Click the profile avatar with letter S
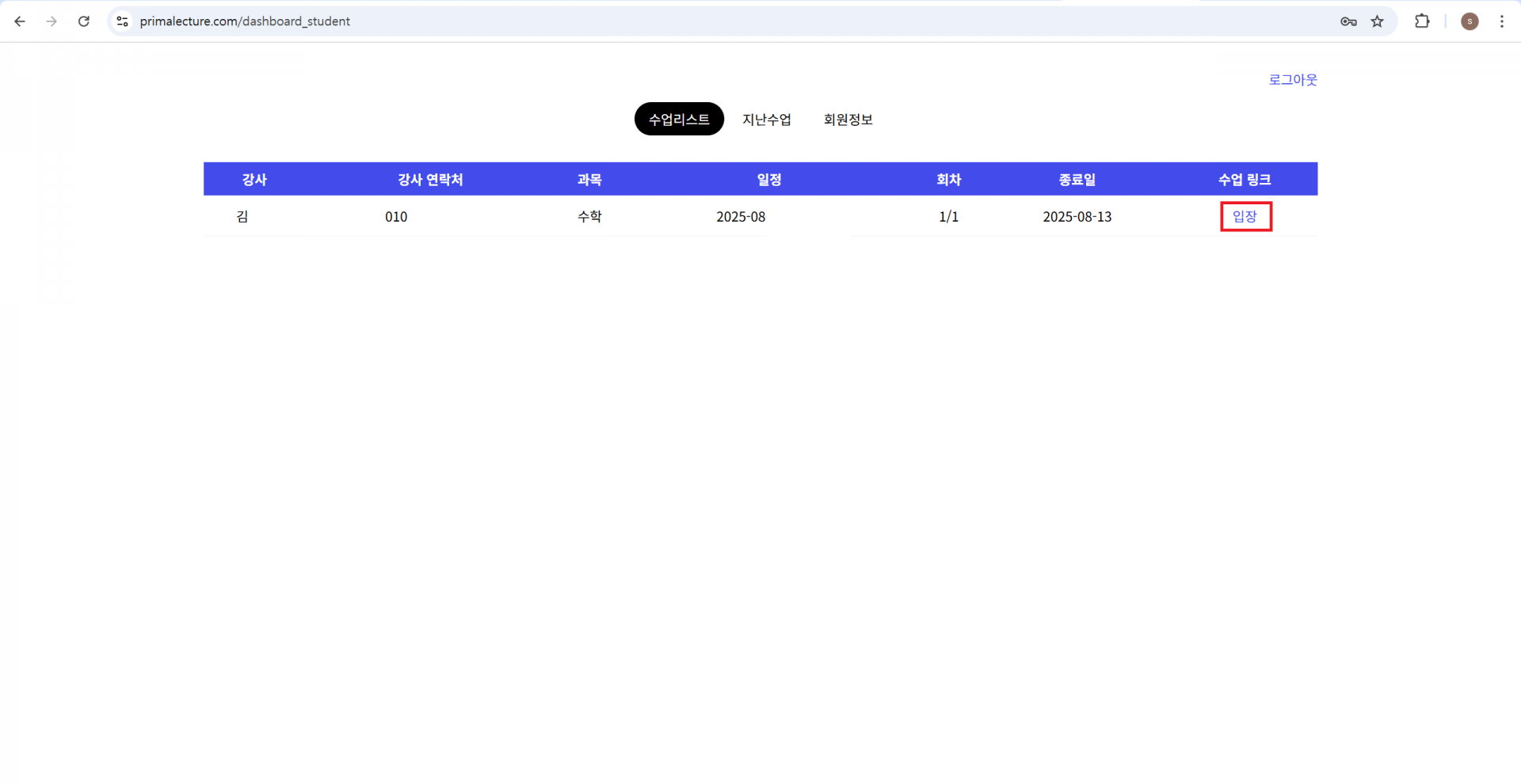The height and width of the screenshot is (784, 1521). coord(1470,21)
